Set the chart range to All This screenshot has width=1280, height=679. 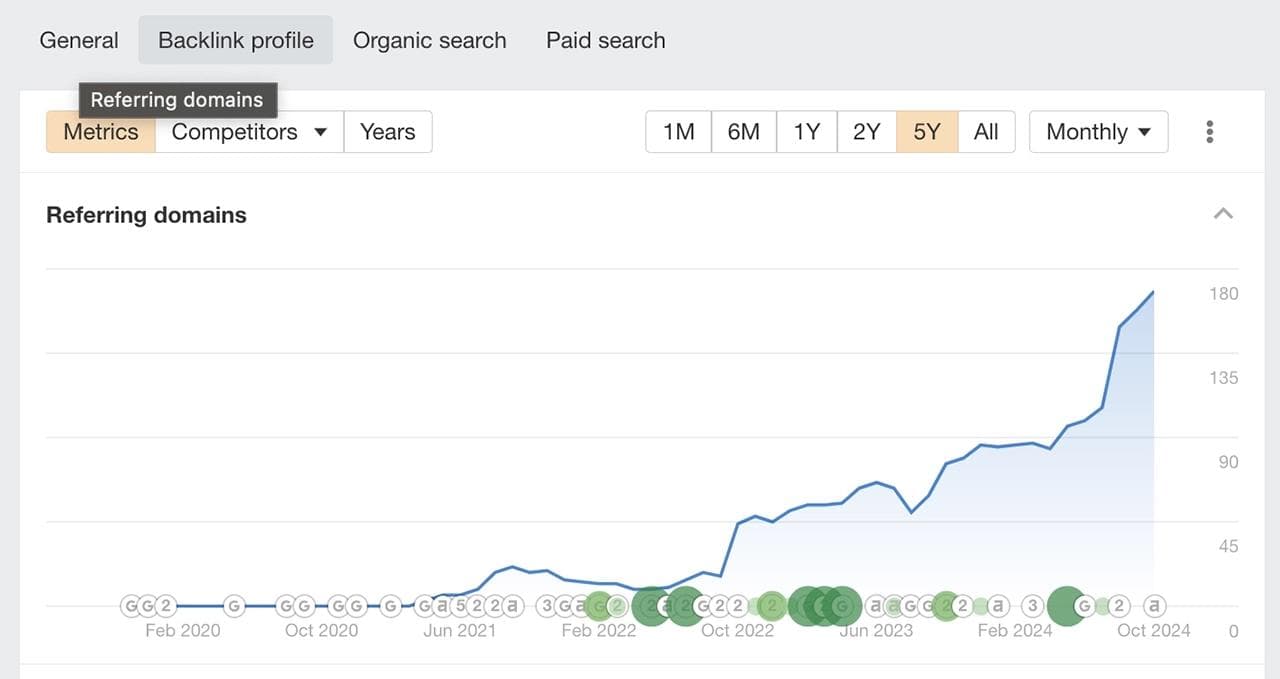click(x=986, y=132)
